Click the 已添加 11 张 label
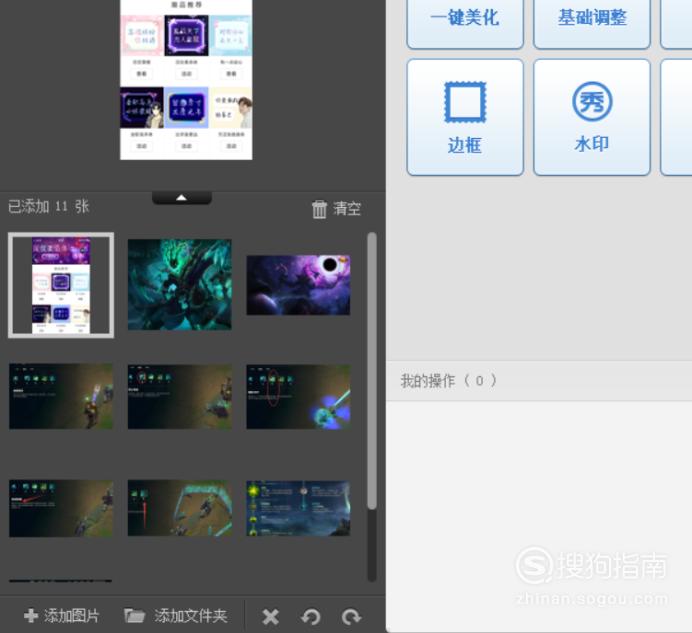Screen dimensions: 692x633 [x=49, y=207]
